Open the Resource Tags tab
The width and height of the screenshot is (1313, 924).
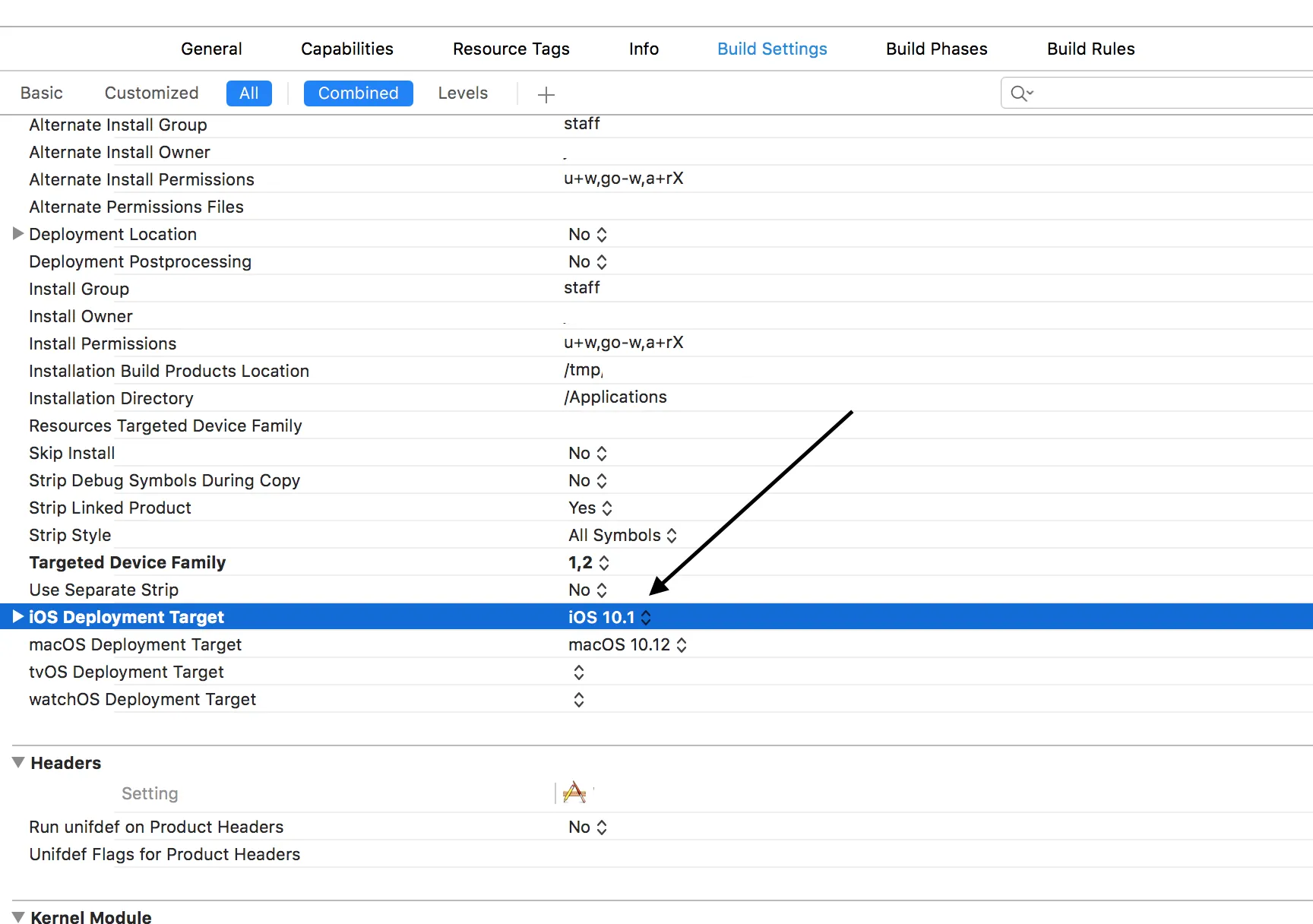511,49
